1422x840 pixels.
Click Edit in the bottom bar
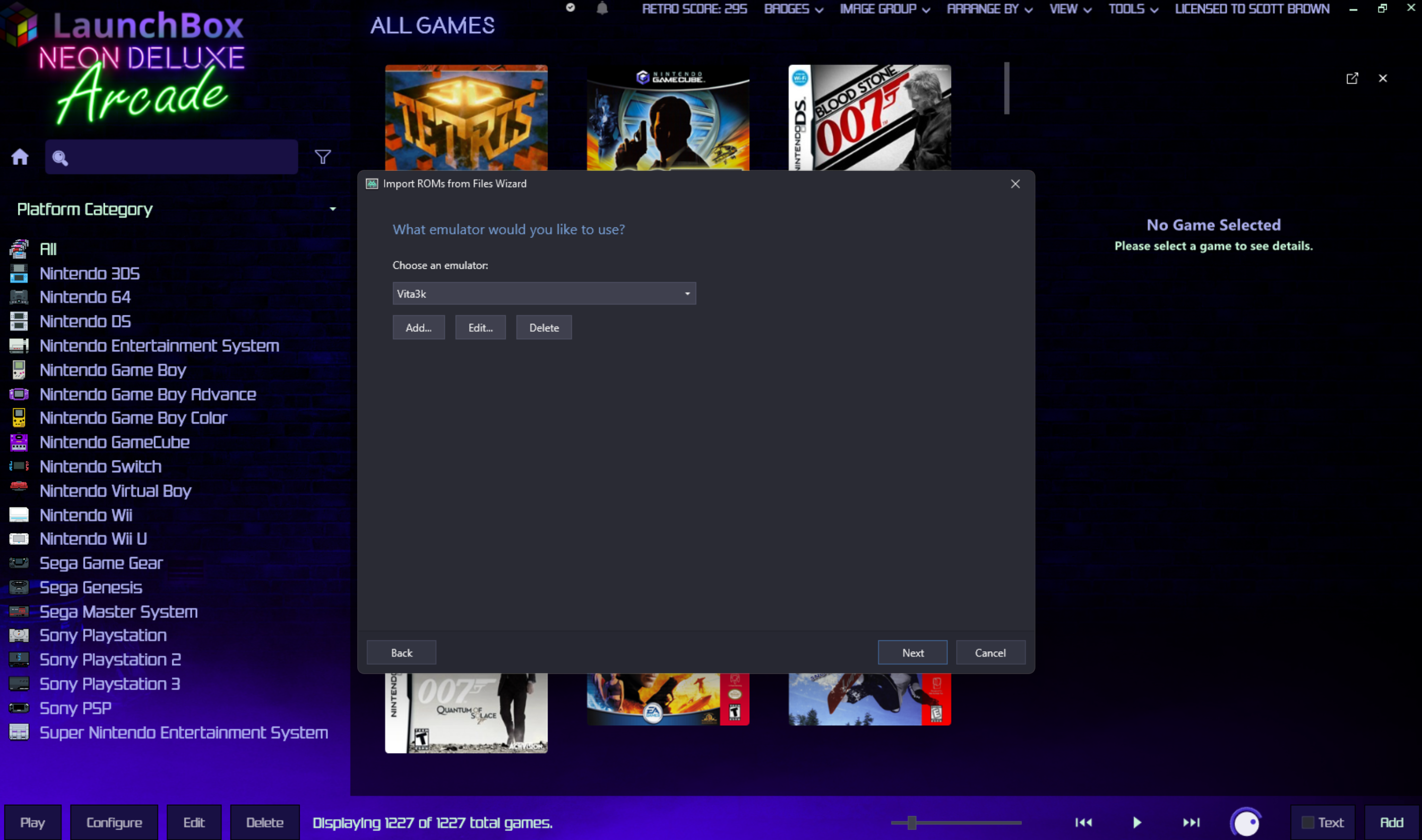[x=194, y=823]
